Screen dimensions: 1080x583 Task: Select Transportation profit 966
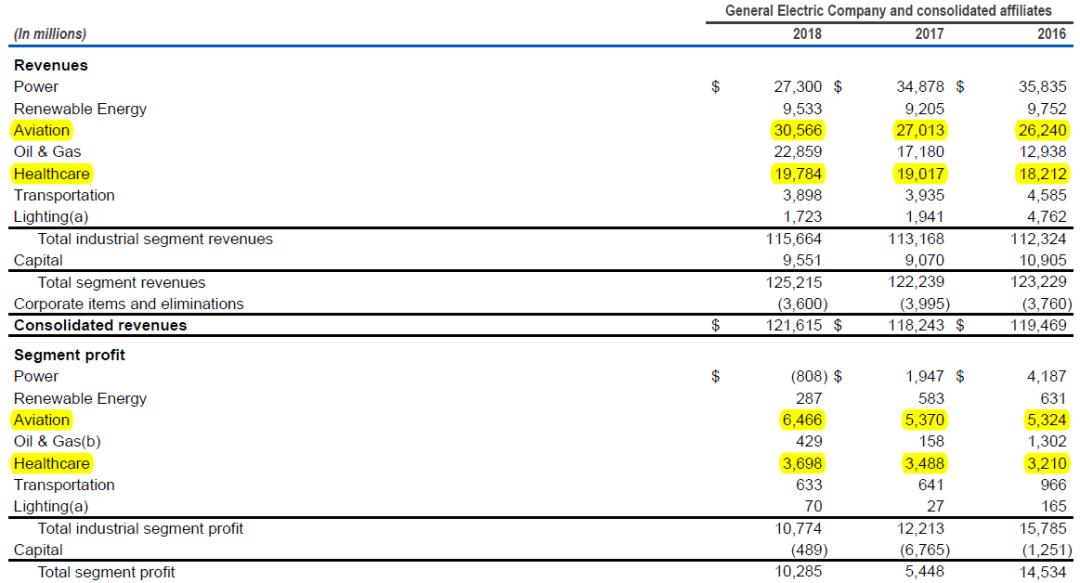1054,484
